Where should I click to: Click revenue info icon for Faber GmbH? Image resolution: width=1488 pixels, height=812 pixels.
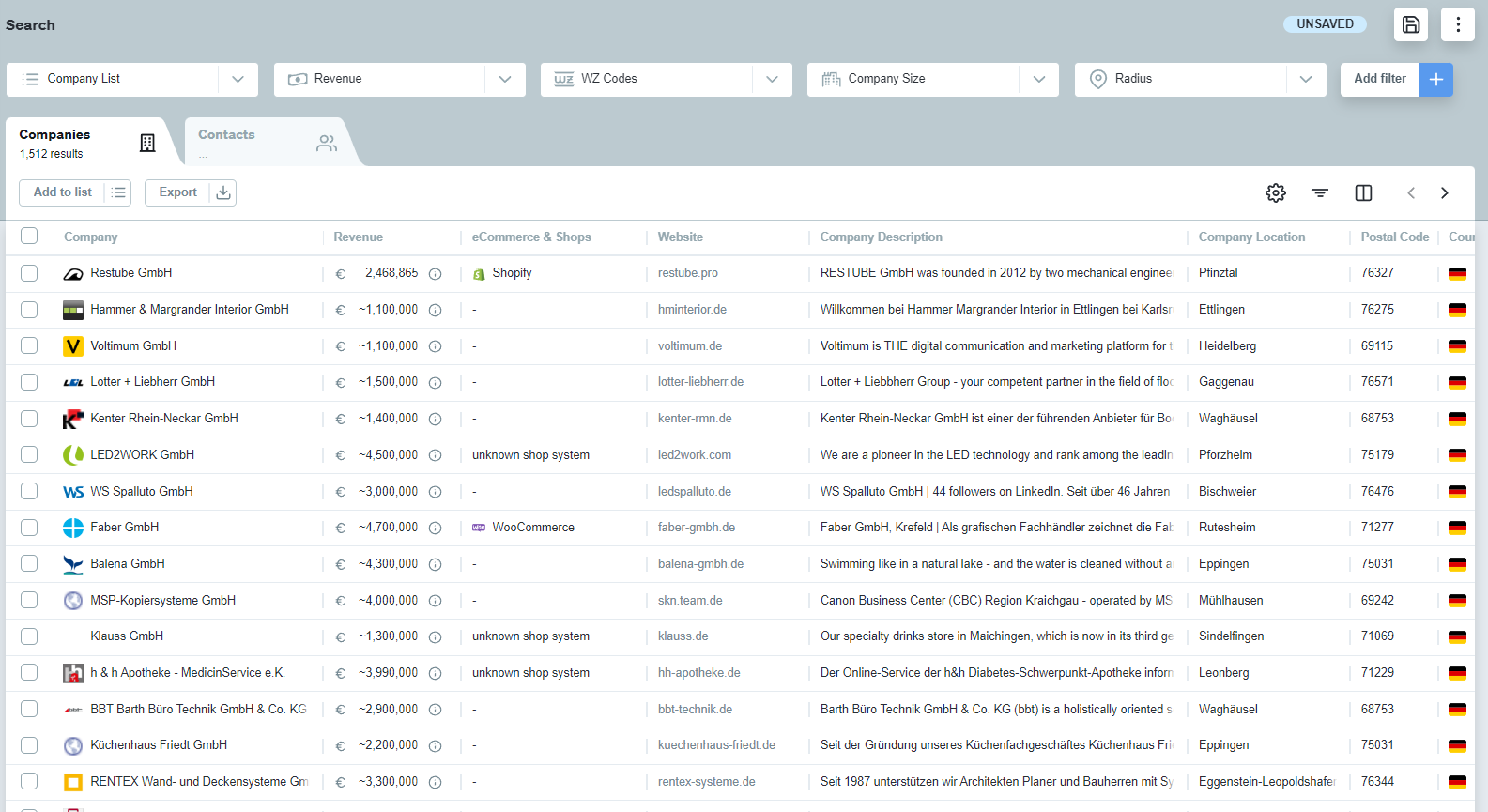pos(436,529)
